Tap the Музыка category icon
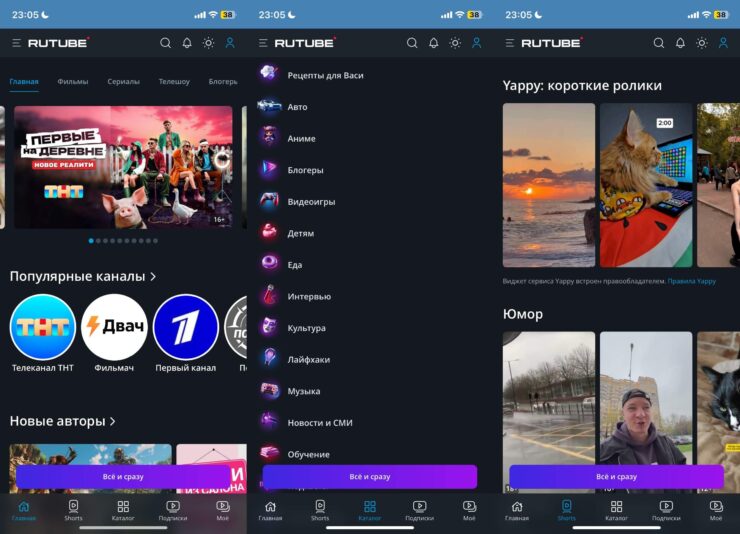 click(x=269, y=391)
